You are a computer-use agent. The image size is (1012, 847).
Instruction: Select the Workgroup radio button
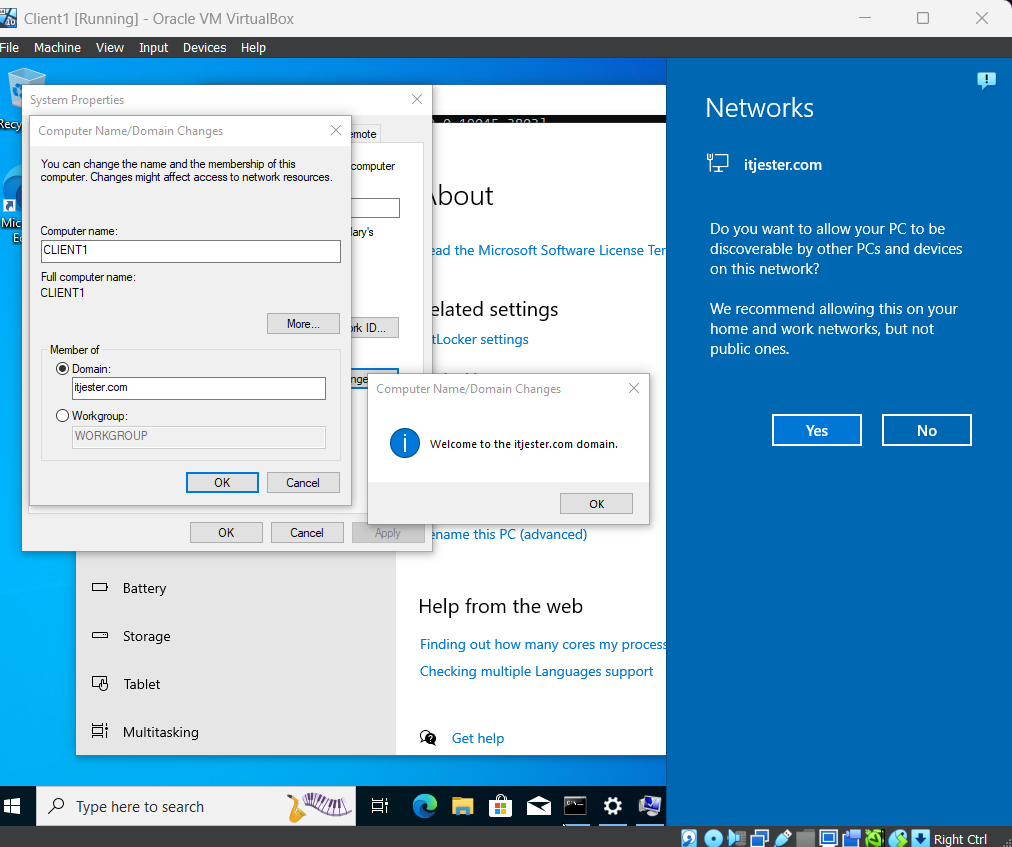63,416
